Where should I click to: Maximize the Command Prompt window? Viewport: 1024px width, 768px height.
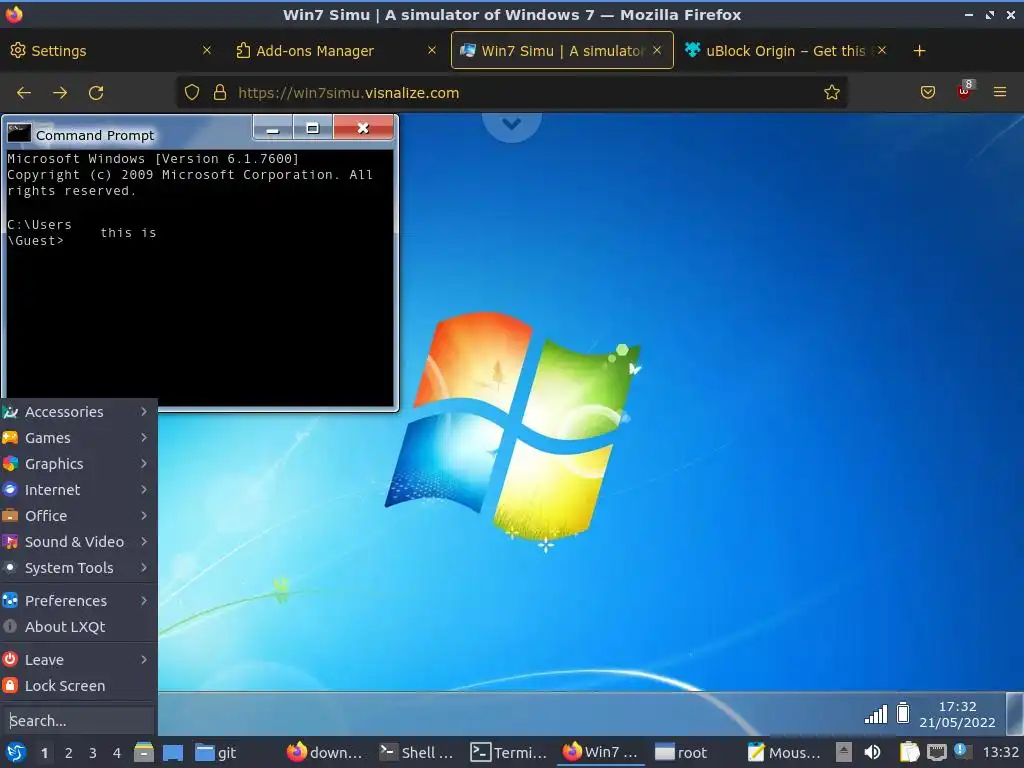click(313, 127)
